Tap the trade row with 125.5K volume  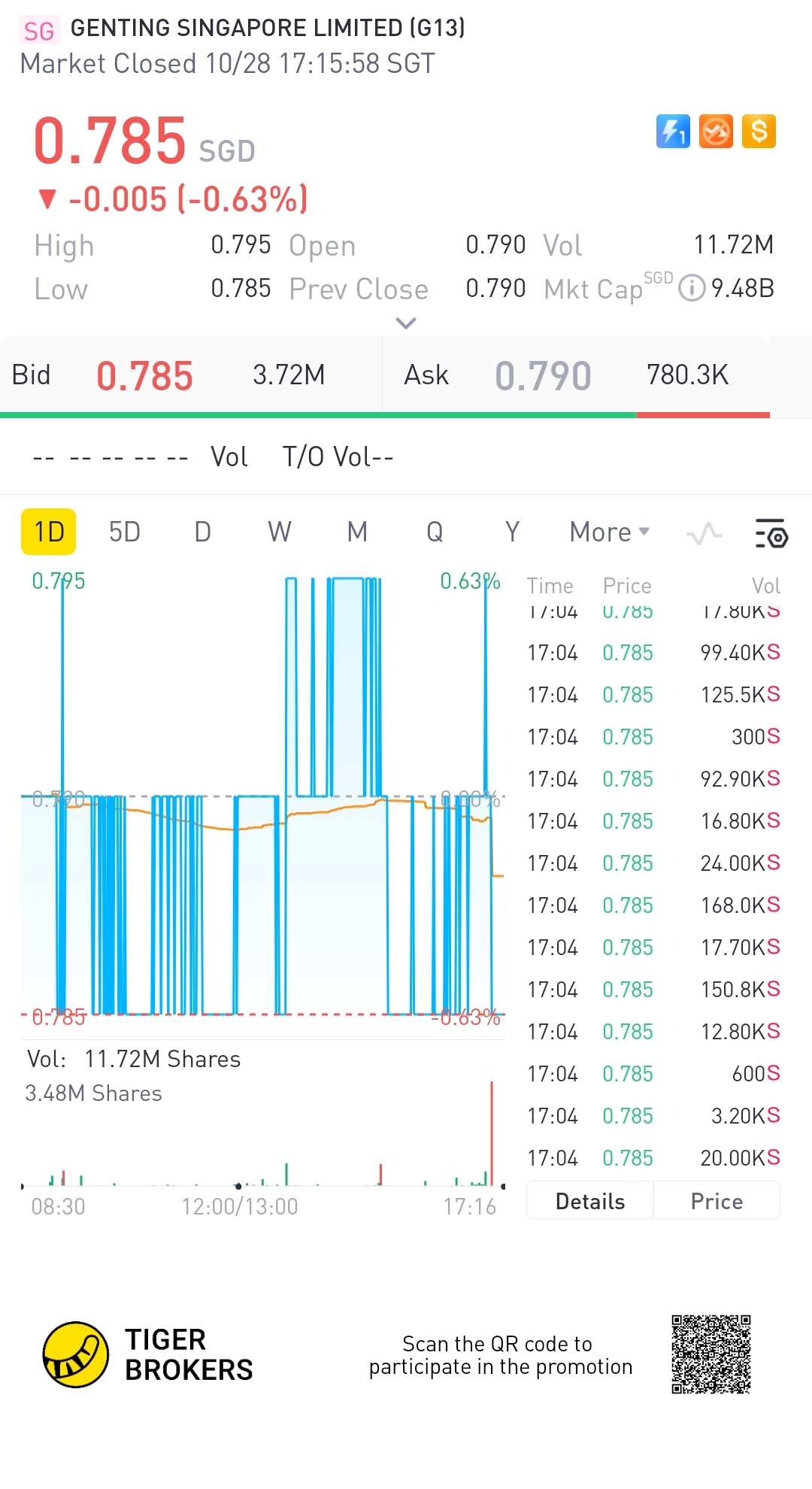pos(653,695)
